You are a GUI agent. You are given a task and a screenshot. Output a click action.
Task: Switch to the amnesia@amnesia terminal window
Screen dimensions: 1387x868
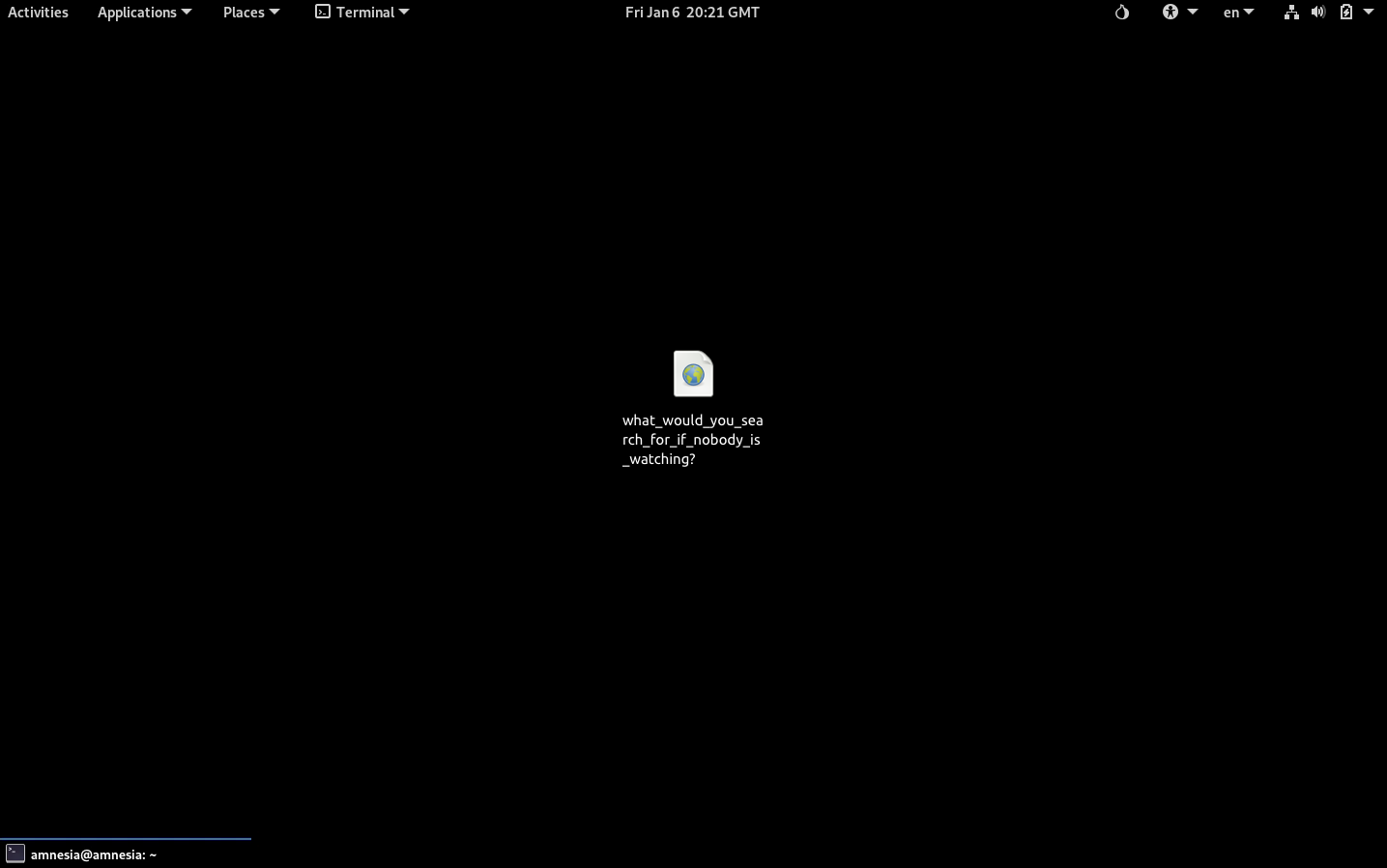(93, 854)
